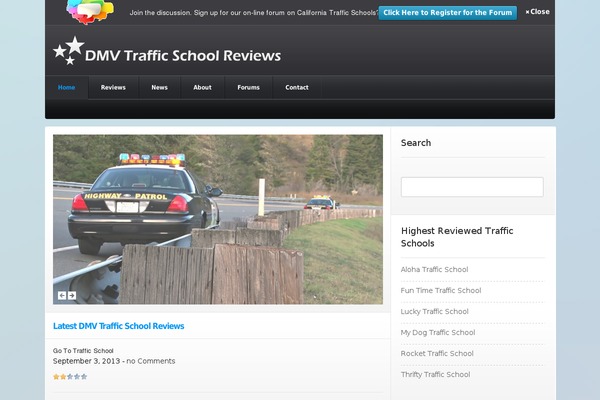Click the Latest DMV Traffic School Reviews heading
Screen dimensions: 600x400
point(119,326)
